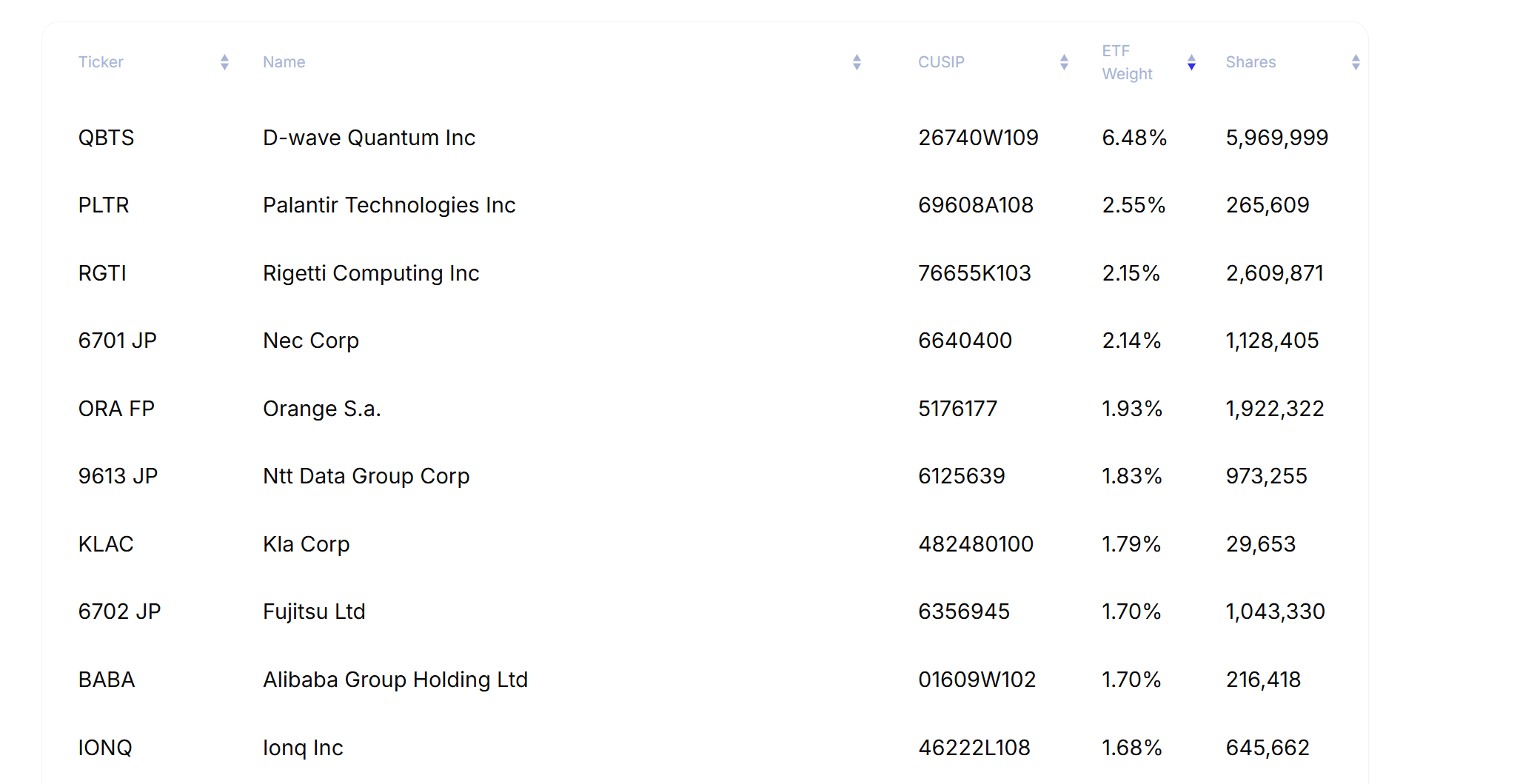
Task: Select the QBTS ticker
Action: coord(106,138)
